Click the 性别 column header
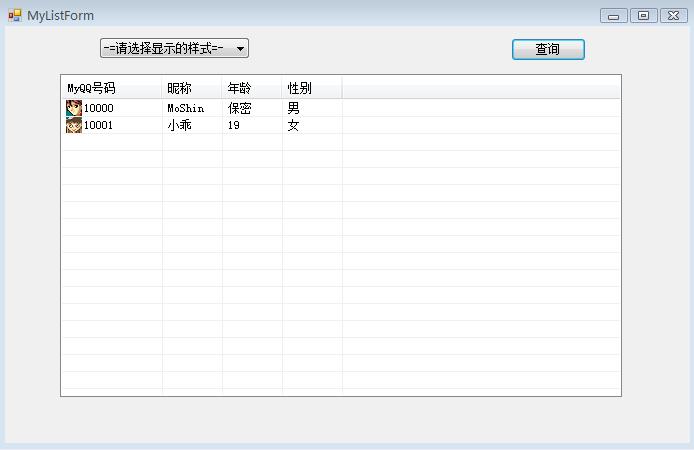 point(312,88)
